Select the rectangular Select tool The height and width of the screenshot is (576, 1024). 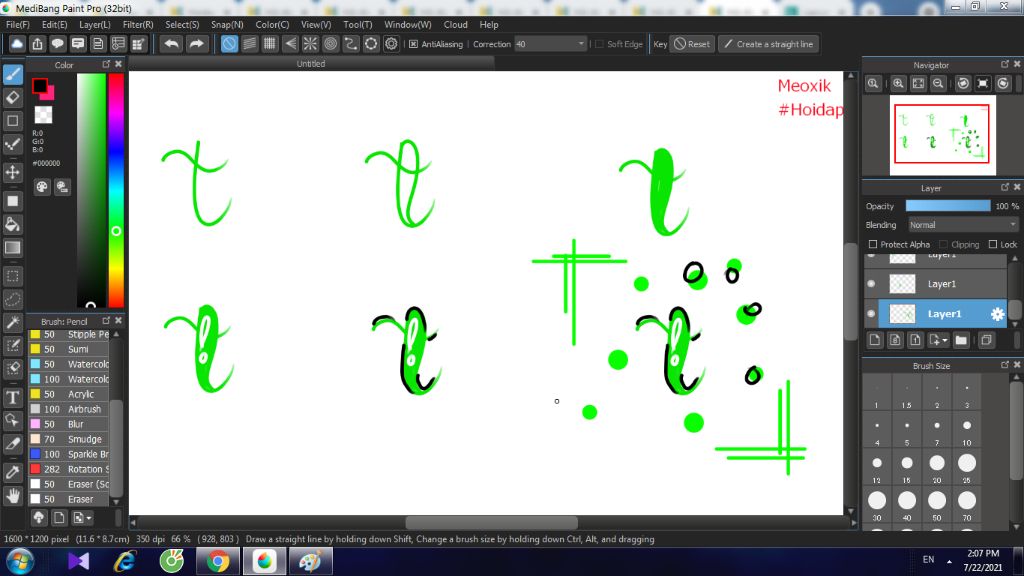point(12,276)
